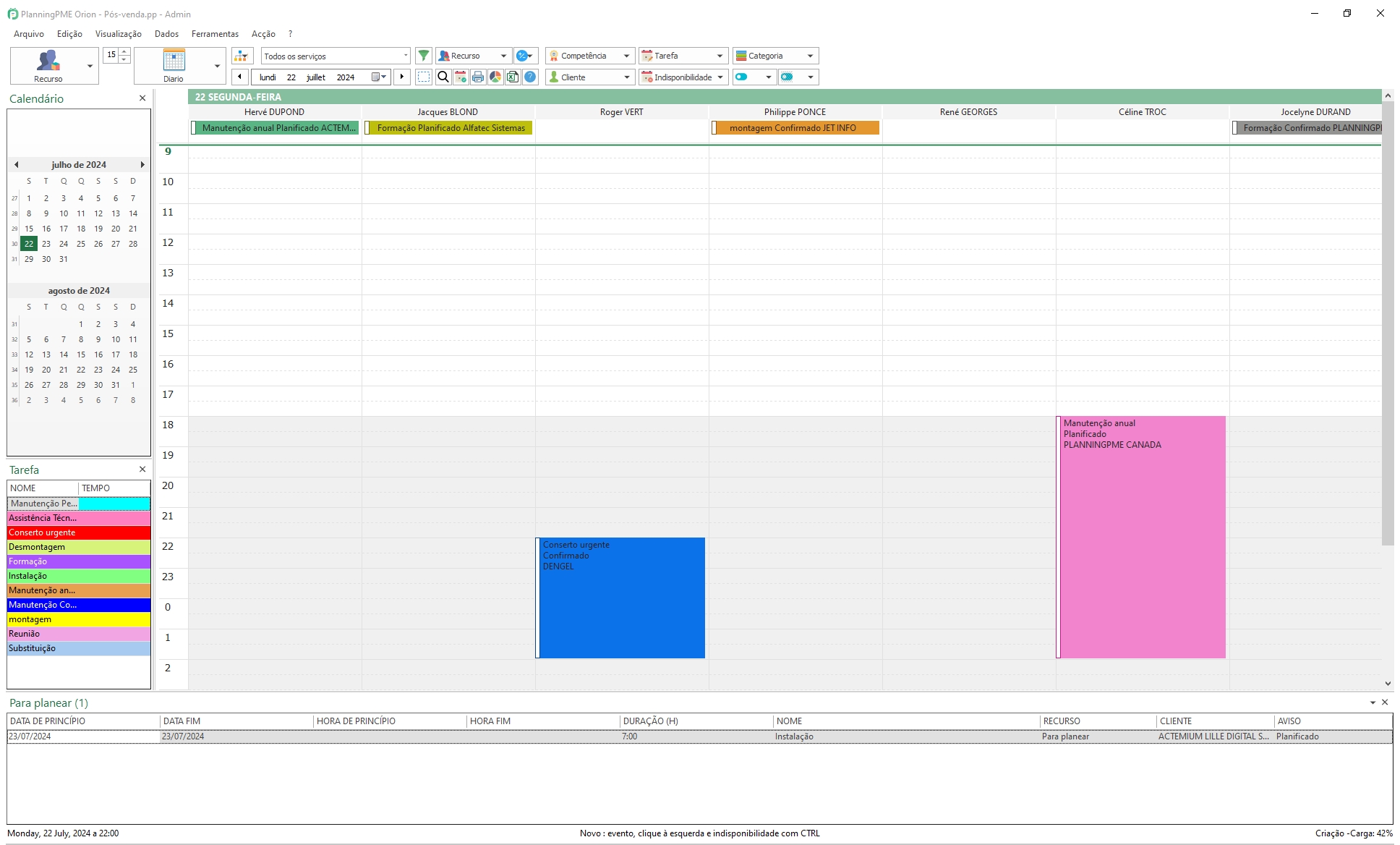Open the Dados menu
This screenshot has width=1400, height=845.
click(x=166, y=34)
